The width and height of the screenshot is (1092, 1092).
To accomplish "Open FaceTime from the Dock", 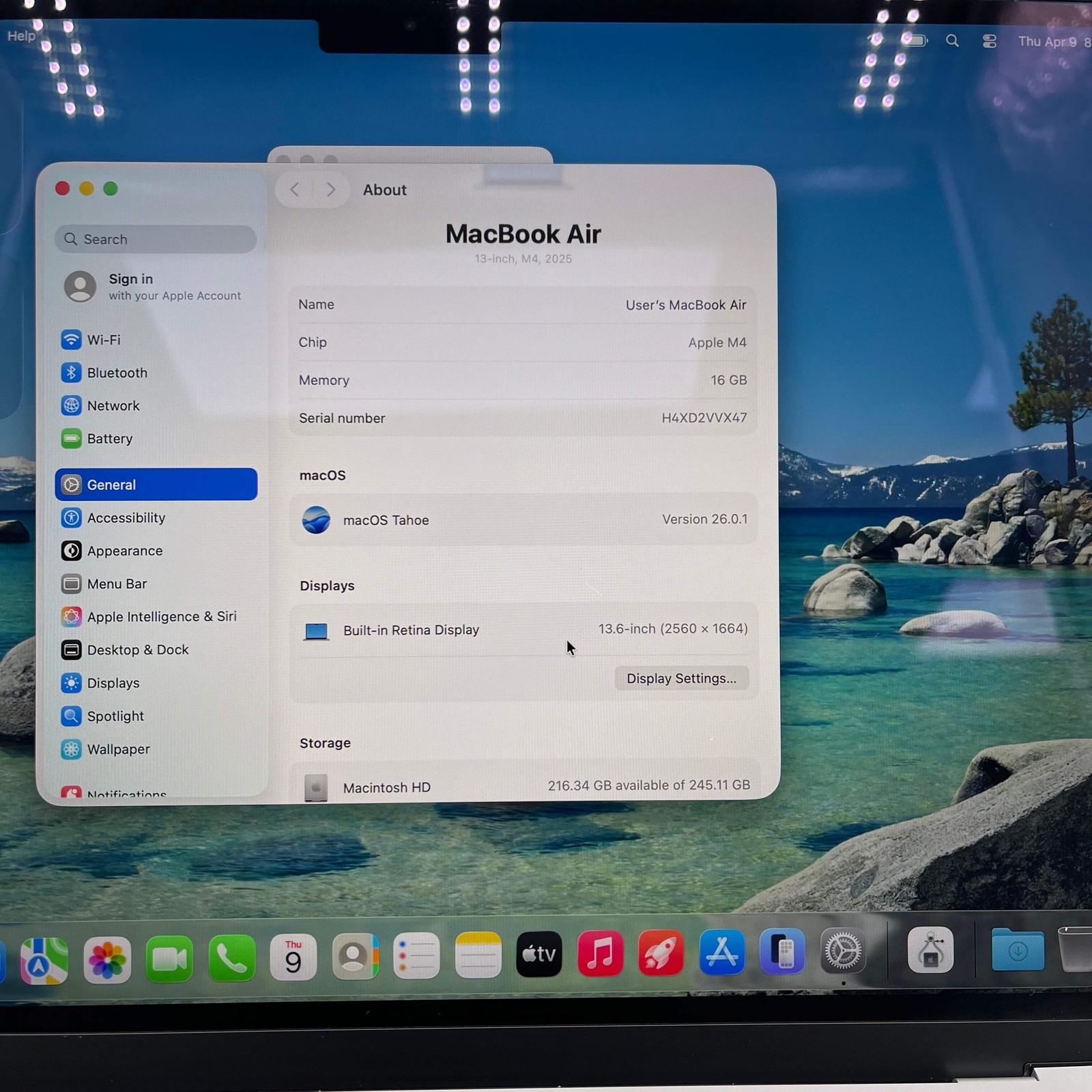I will [169, 959].
